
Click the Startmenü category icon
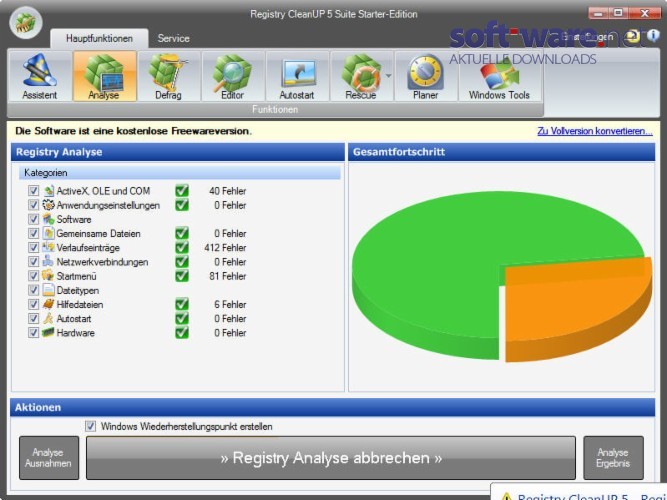click(48, 276)
